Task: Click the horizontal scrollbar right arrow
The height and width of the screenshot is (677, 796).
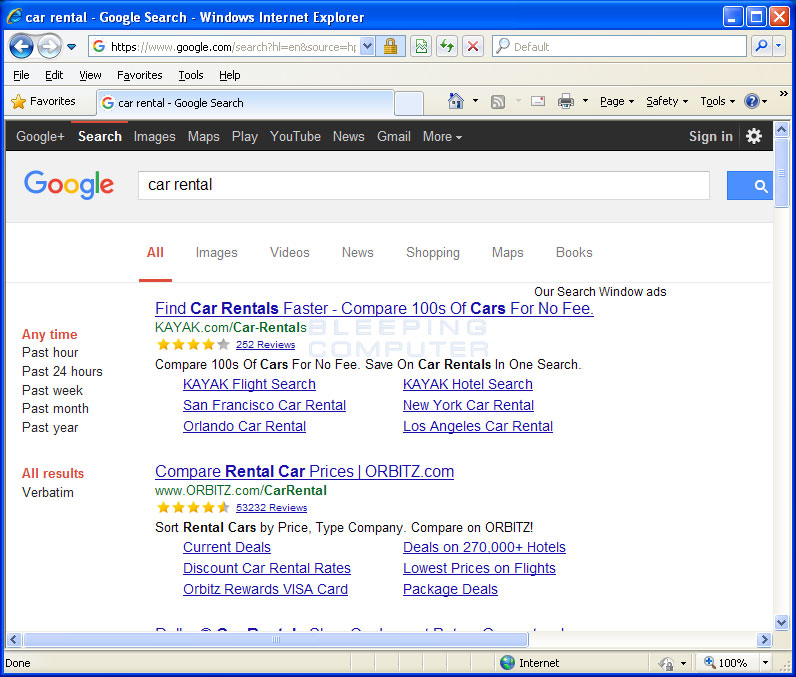Action: click(x=764, y=639)
